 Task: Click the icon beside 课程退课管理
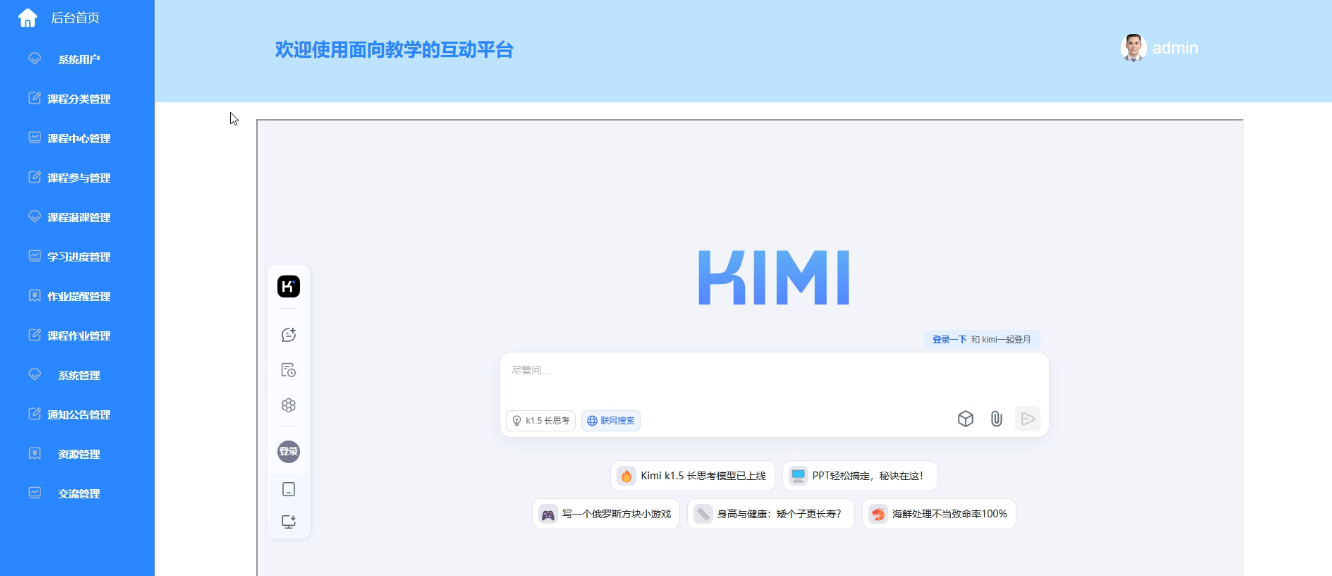34,217
